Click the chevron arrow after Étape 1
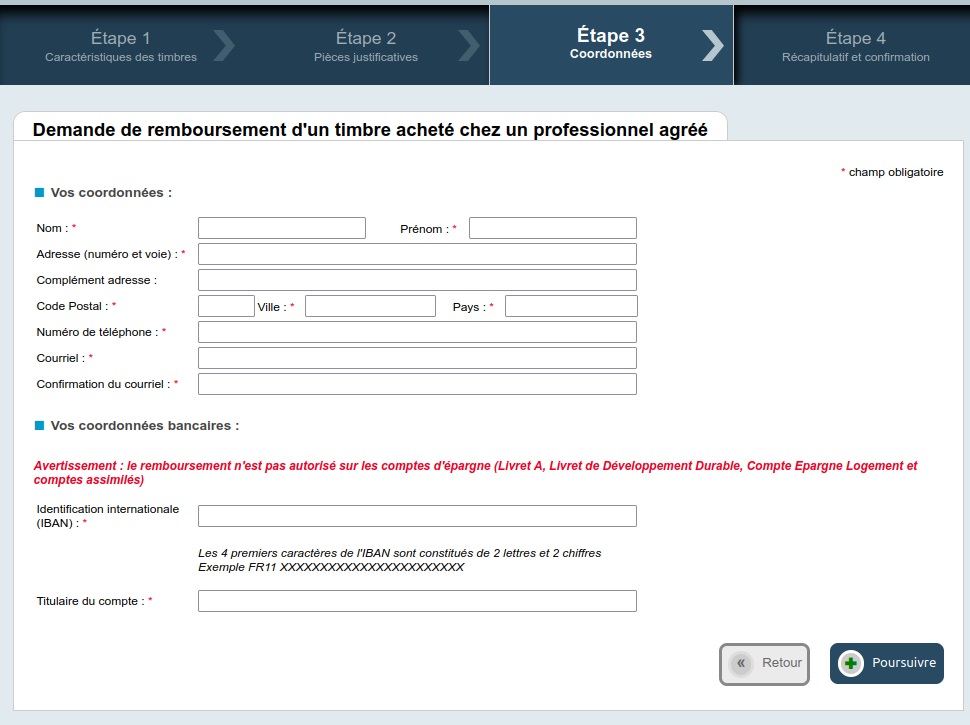 (224, 46)
